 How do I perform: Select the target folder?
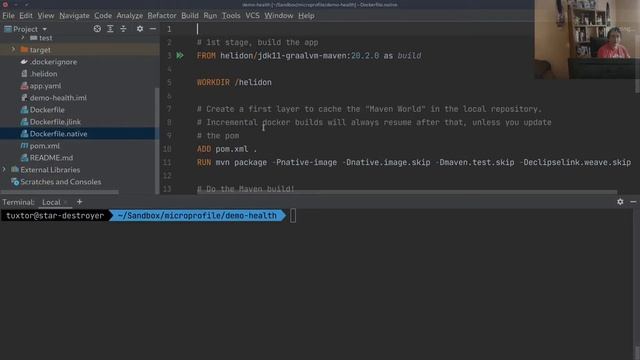[40, 50]
